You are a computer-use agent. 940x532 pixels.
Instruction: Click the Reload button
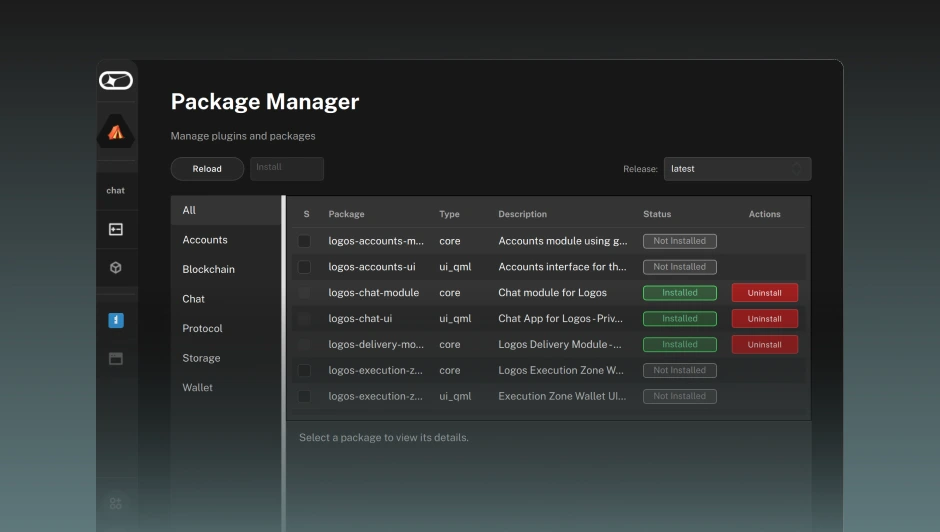tap(207, 169)
